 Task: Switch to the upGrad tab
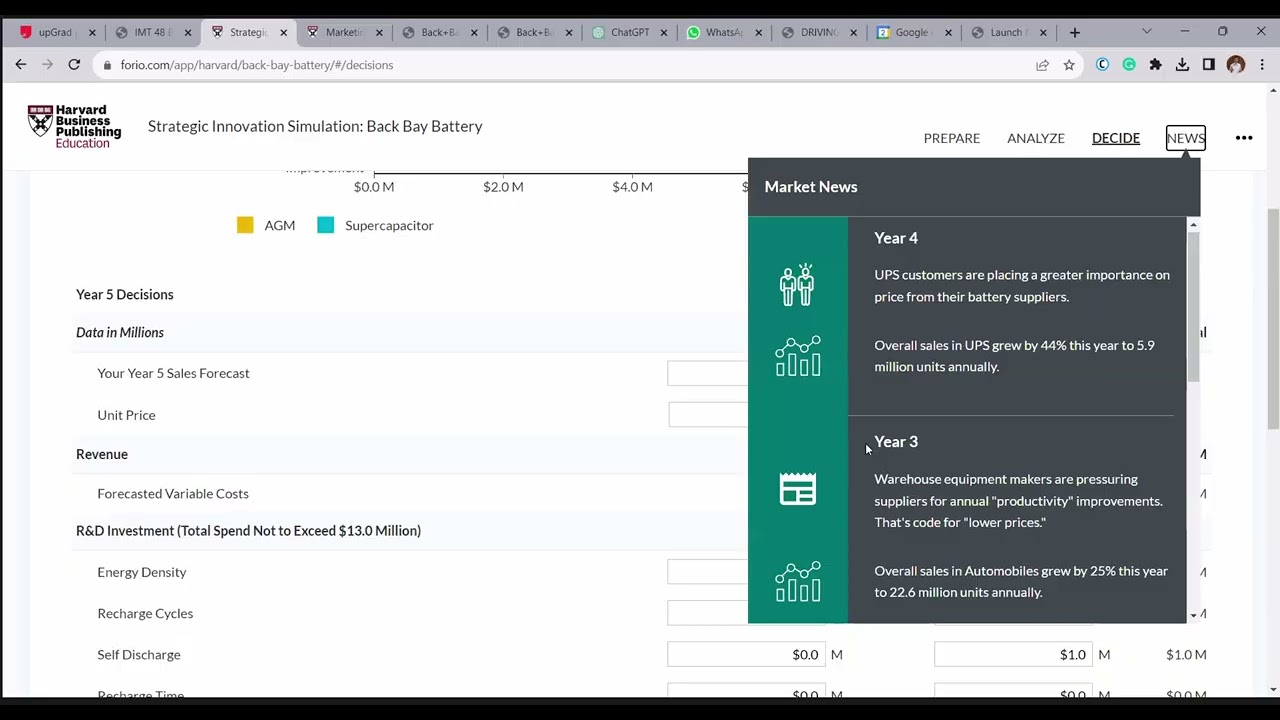(x=55, y=32)
